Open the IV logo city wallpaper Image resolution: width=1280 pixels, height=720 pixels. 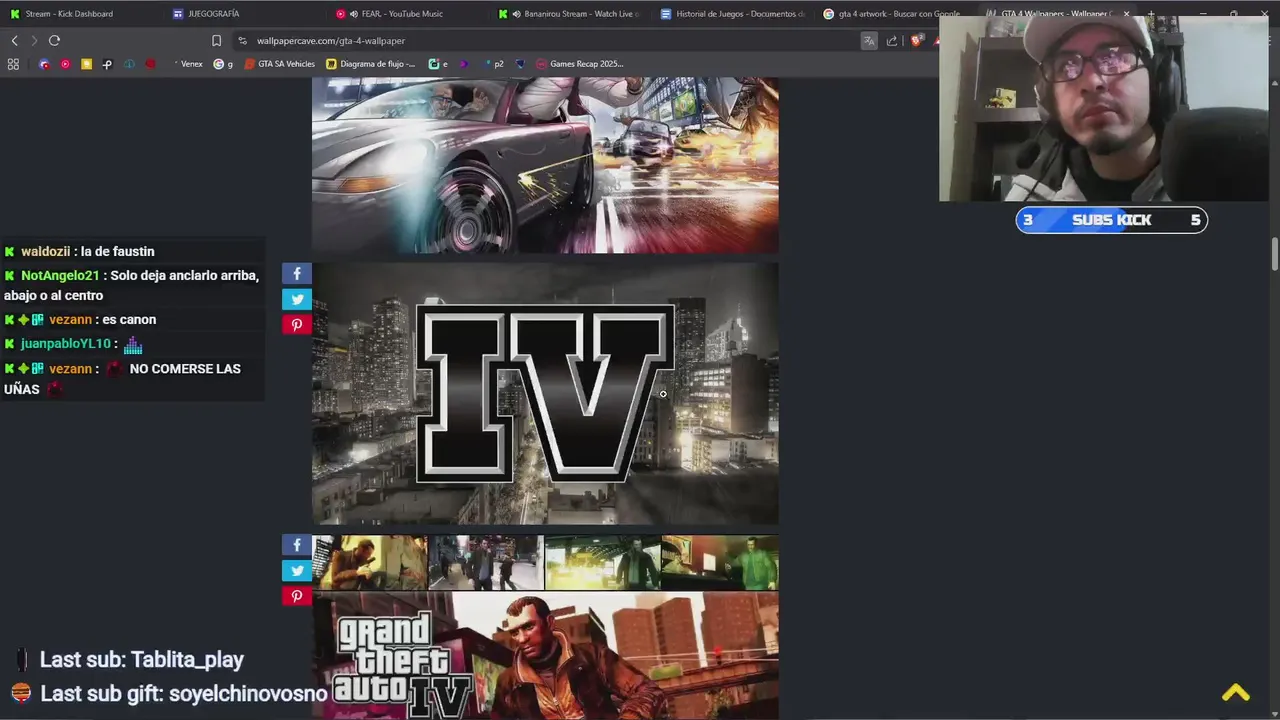tap(545, 394)
